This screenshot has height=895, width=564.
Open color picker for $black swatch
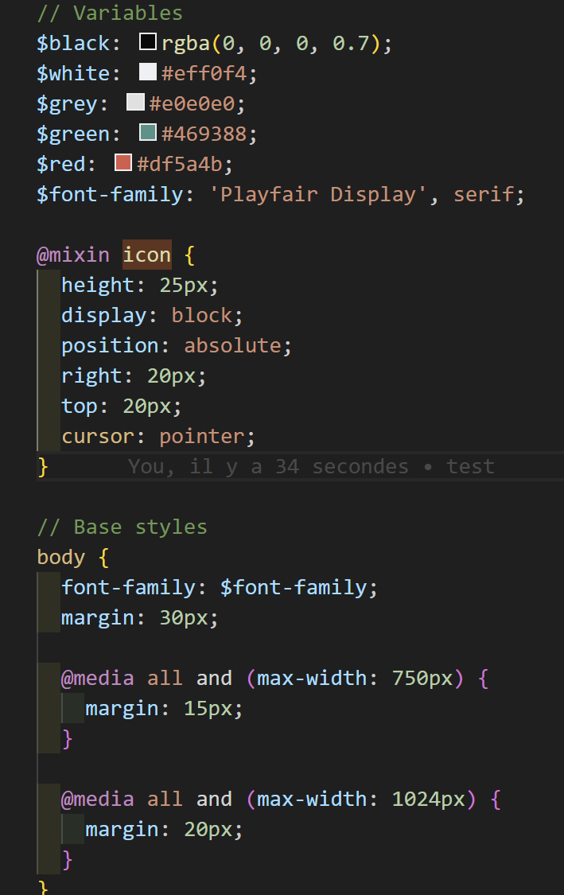(148, 42)
